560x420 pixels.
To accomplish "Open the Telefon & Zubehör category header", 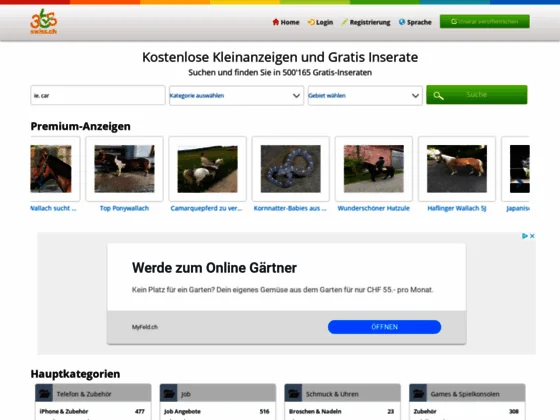I will [x=93, y=393].
